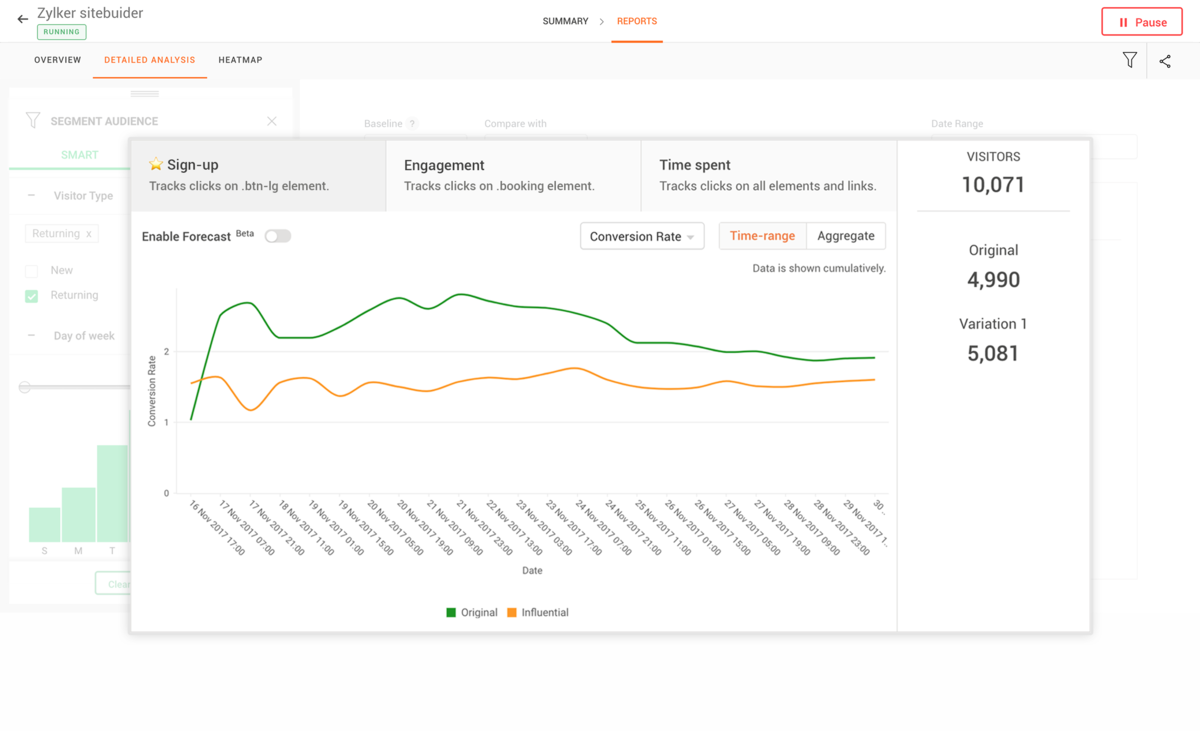Select the Reports step
The height and width of the screenshot is (731, 1200).
pyautogui.click(x=637, y=21)
